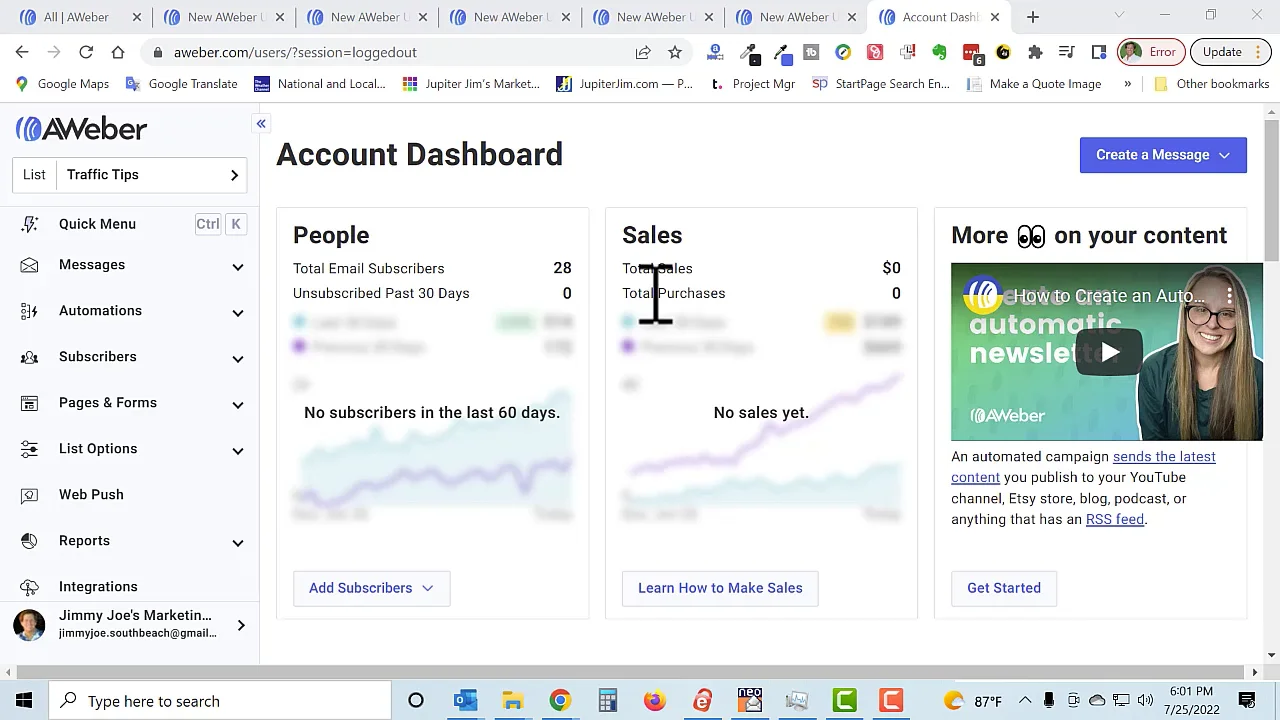Open the video's three-dot options menu
Image resolution: width=1280 pixels, height=720 pixels.
coord(1229,296)
